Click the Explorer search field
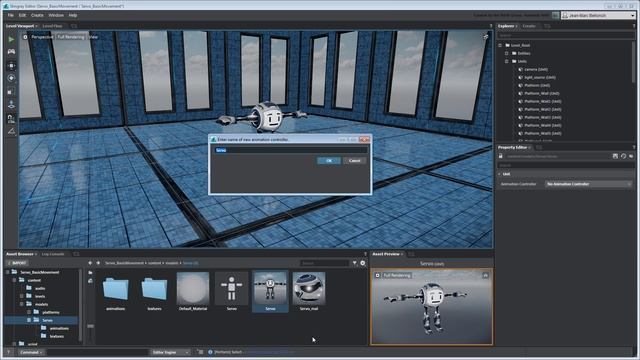640x360 pixels. pyautogui.click(x=565, y=36)
